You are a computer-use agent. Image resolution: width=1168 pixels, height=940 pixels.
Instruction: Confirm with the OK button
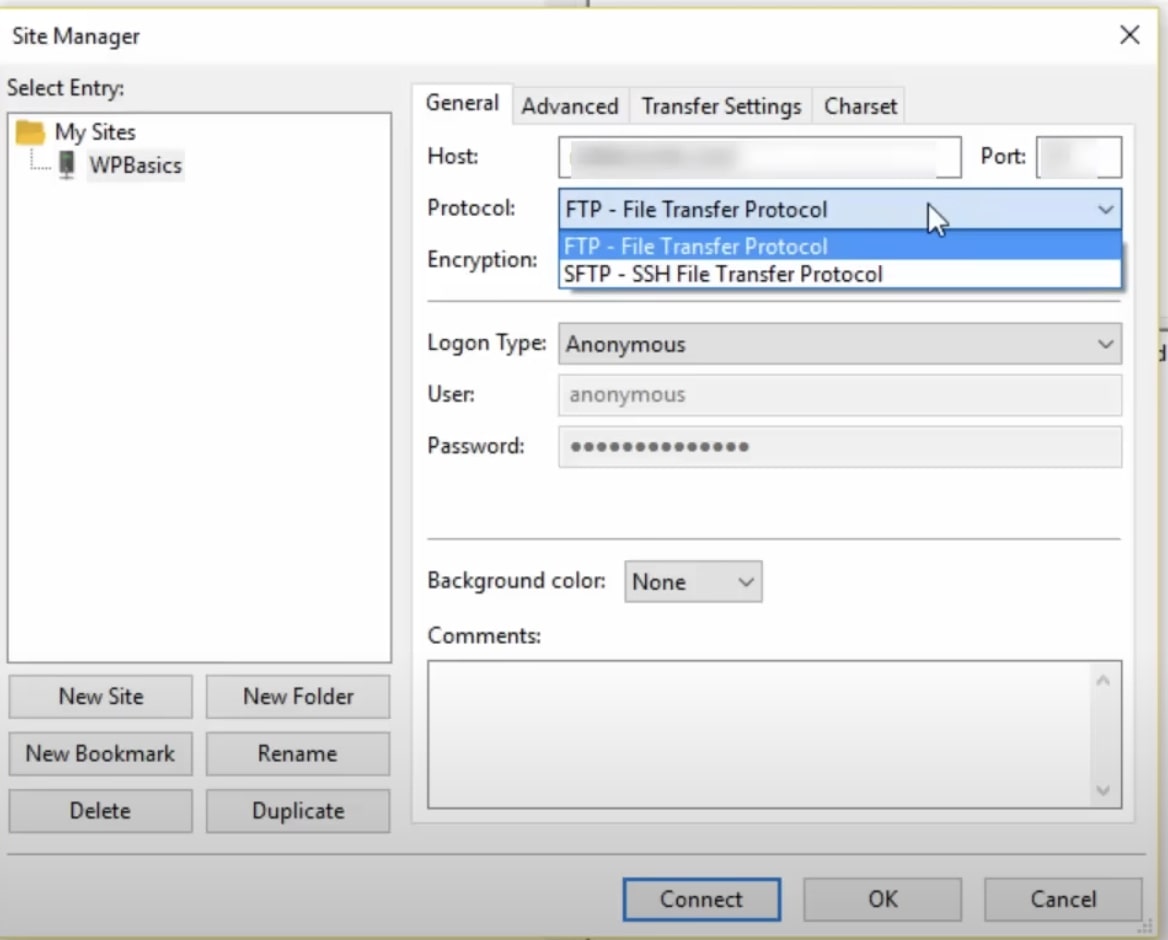(883, 900)
